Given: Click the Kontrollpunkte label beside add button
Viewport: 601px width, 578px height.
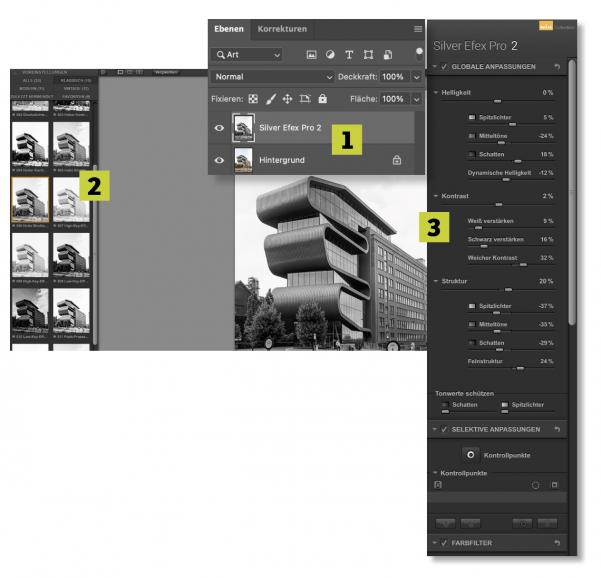Looking at the screenshot, I should tap(507, 455).
